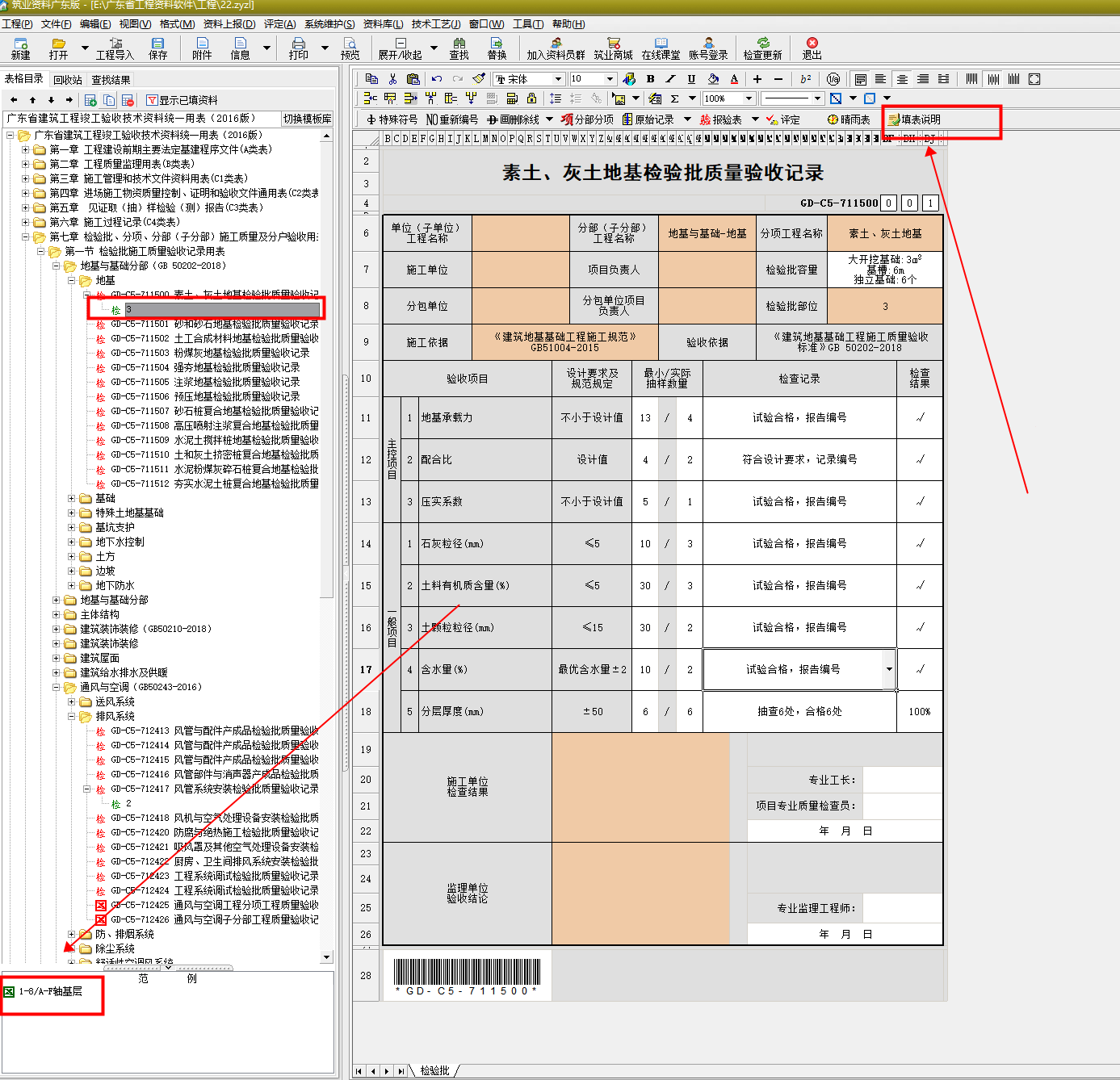
Task: Toggle center horizontal alignment
Action: pos(902,79)
